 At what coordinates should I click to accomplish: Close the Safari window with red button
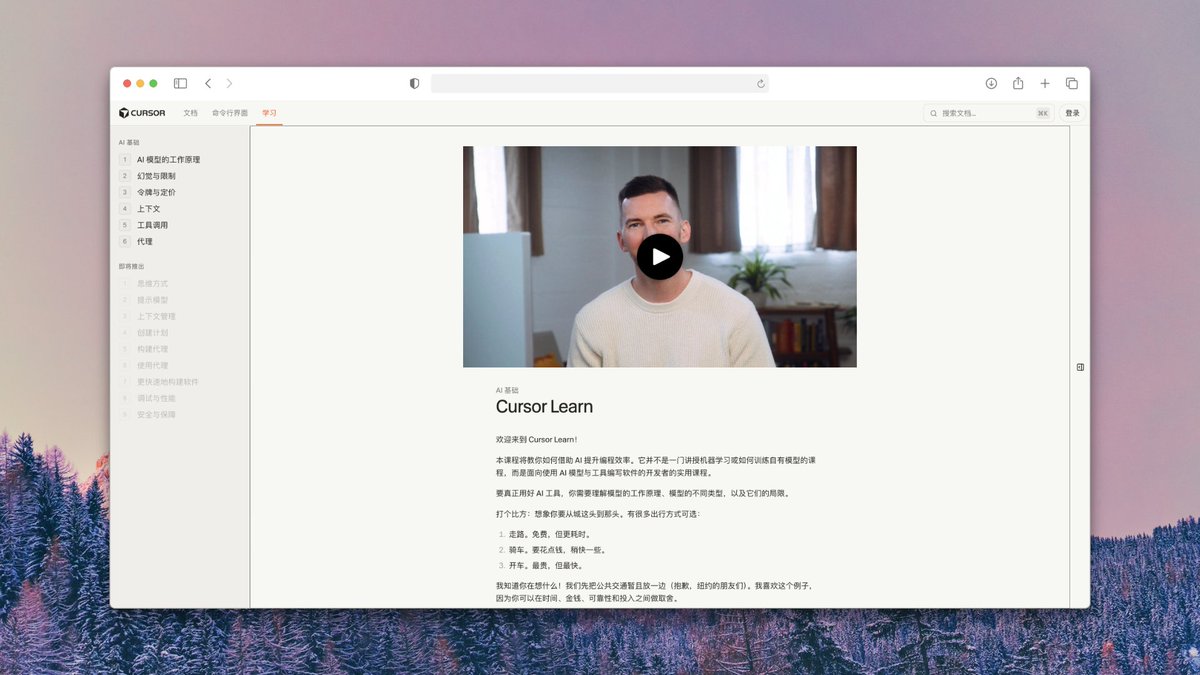pos(127,83)
